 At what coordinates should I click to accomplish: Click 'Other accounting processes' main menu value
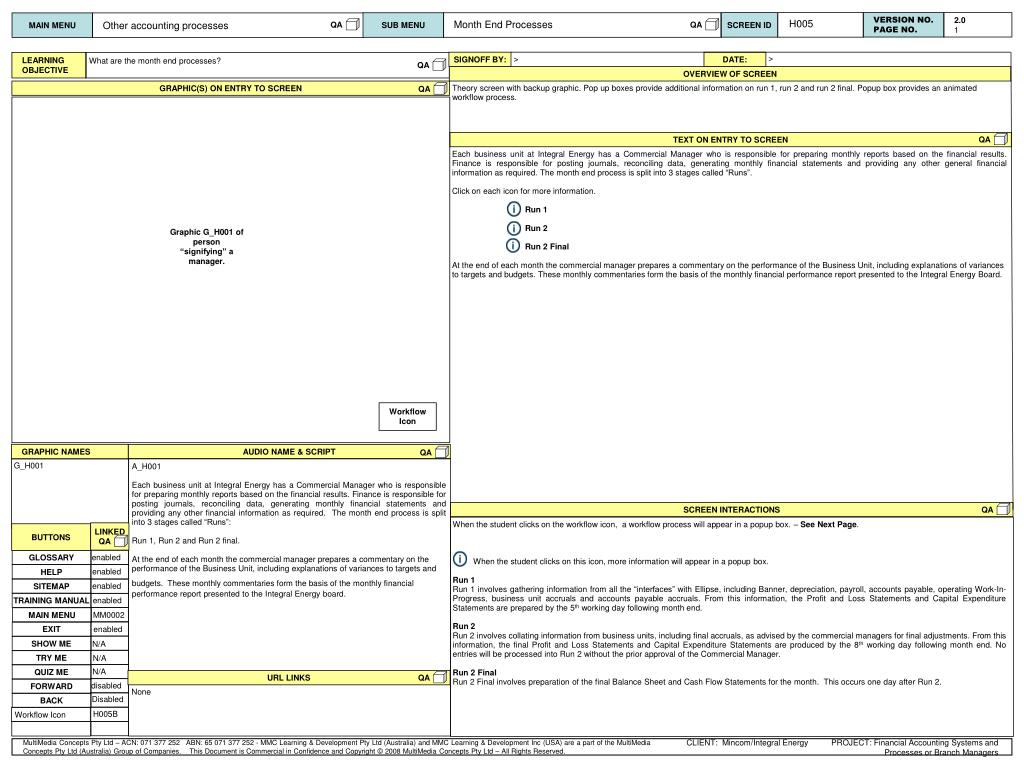click(x=166, y=25)
